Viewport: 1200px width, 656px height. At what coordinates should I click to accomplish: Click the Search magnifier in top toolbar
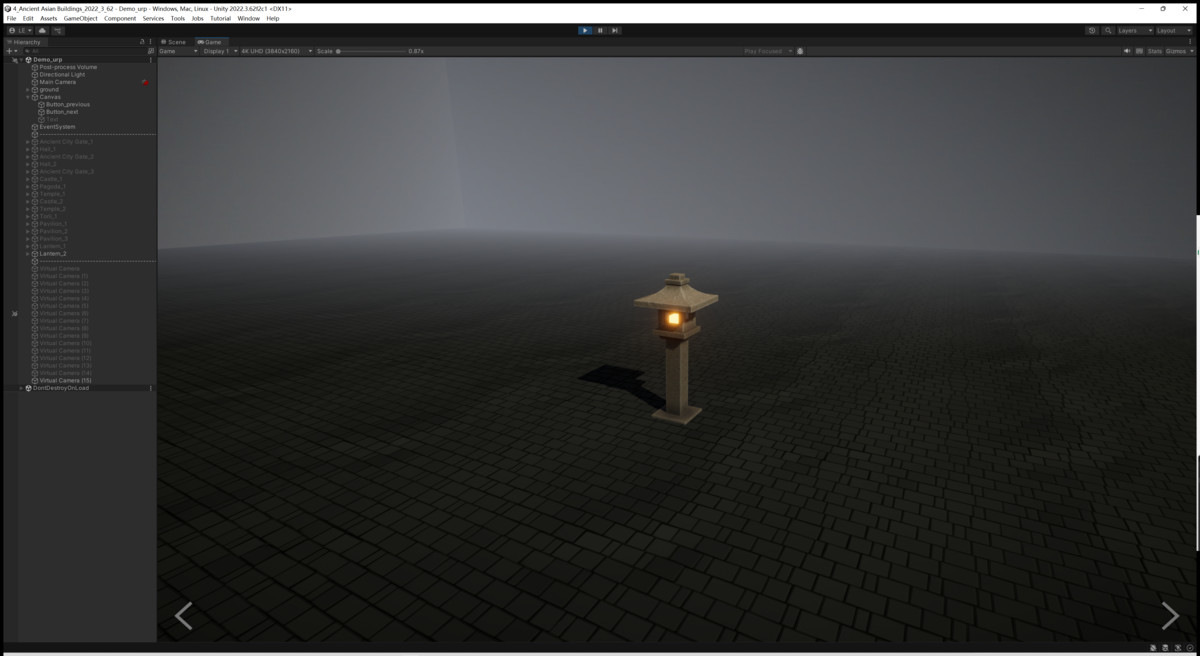click(x=1108, y=30)
